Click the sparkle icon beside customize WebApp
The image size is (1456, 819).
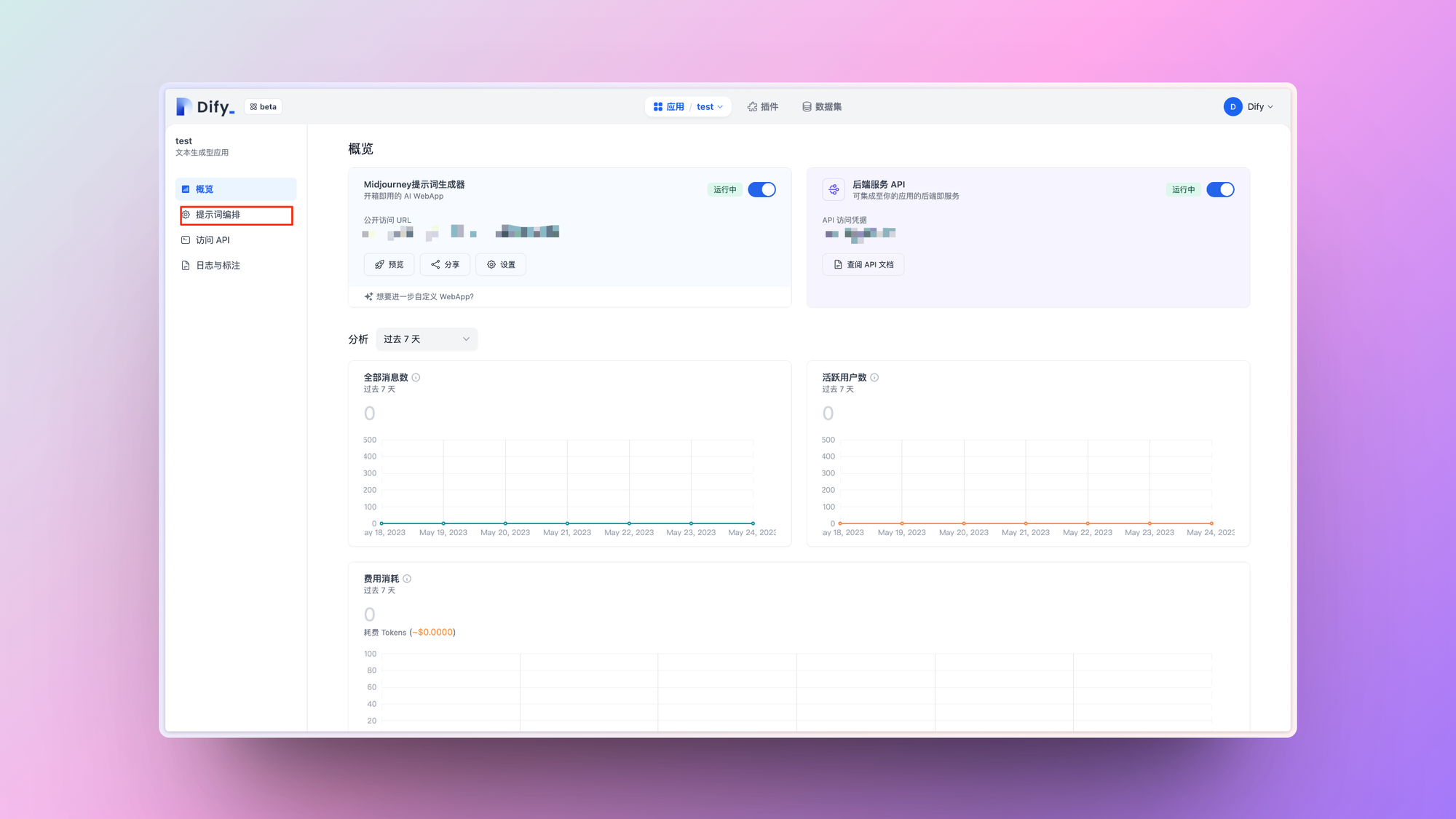[368, 296]
